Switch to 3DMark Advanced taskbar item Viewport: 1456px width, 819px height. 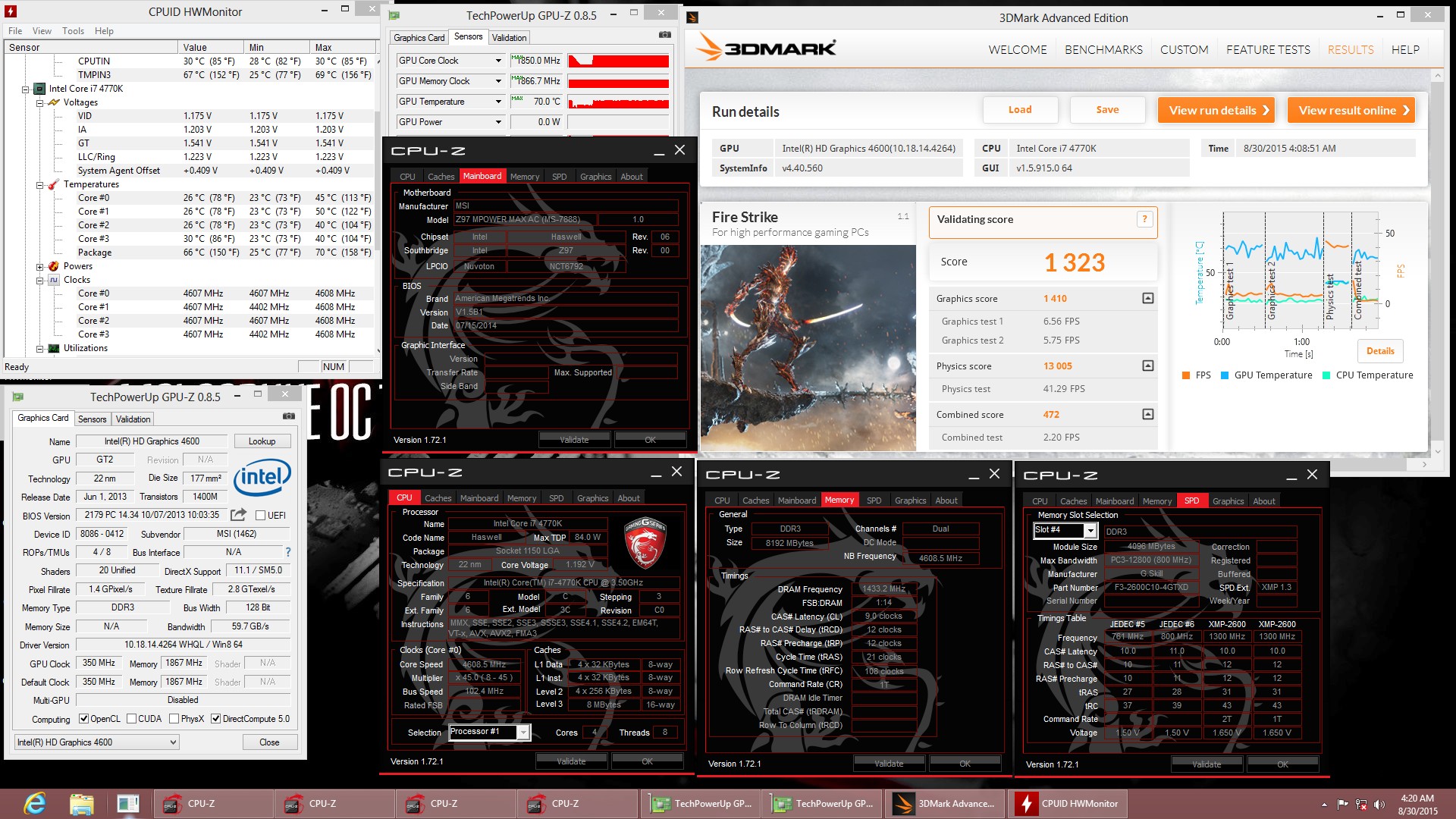[x=944, y=804]
